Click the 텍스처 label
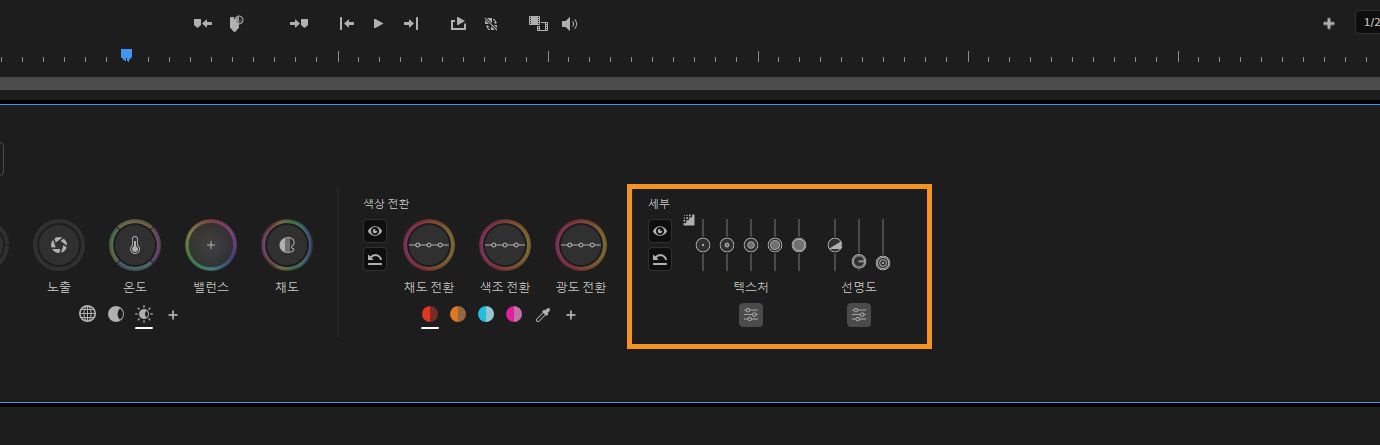 click(x=751, y=287)
